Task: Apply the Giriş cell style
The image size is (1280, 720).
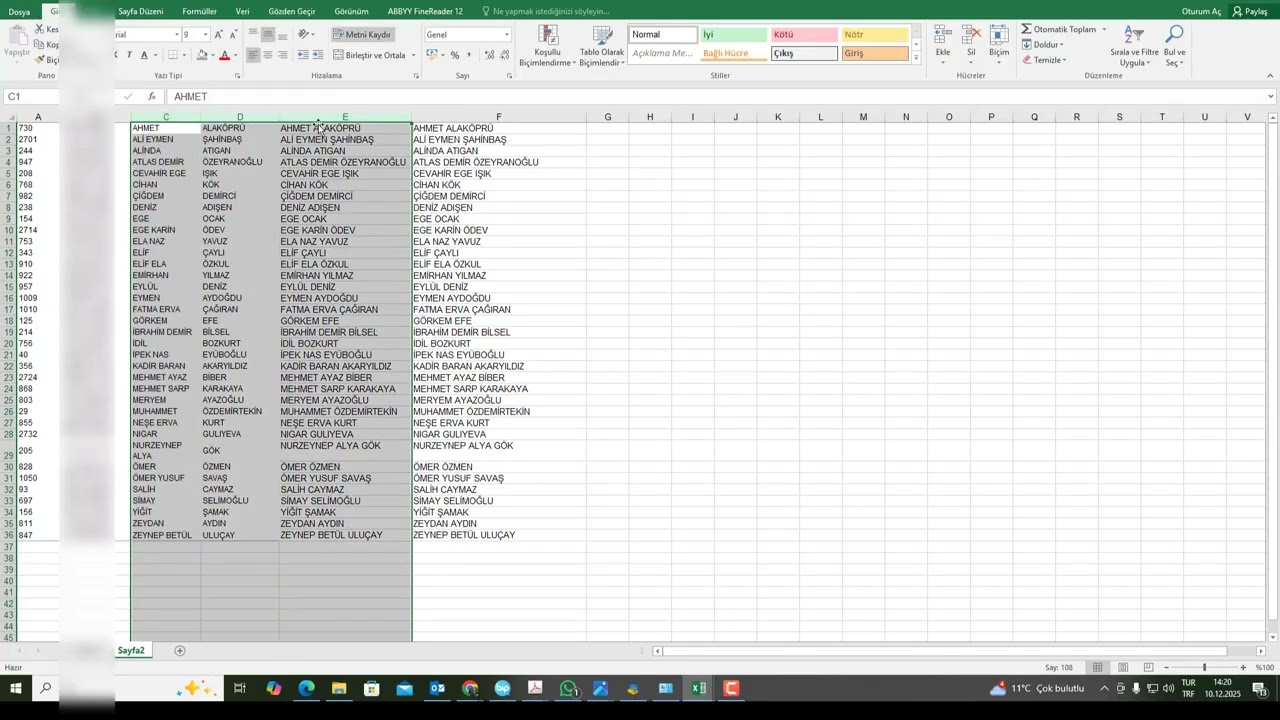Action: tap(874, 53)
